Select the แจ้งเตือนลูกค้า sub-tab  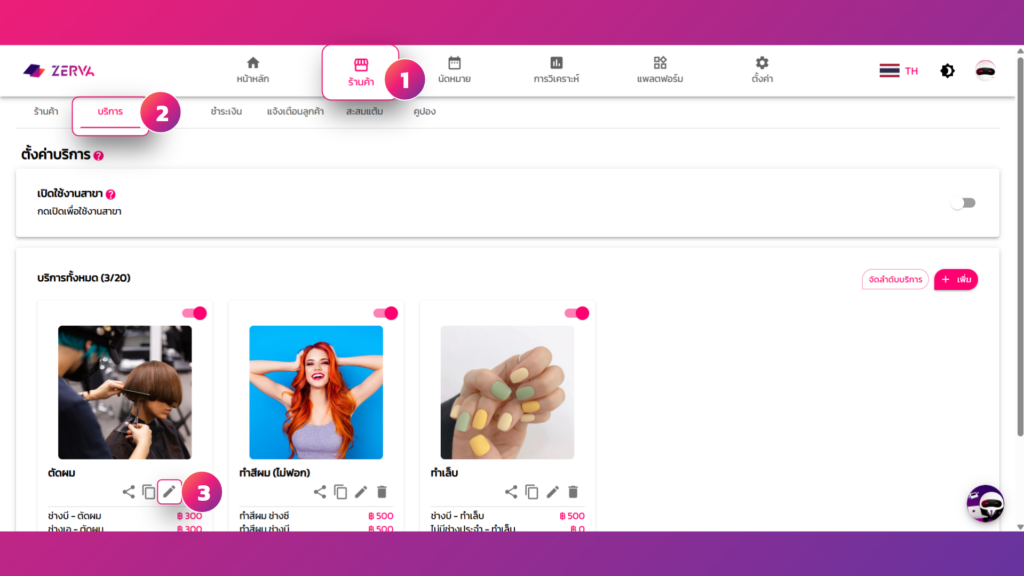pyautogui.click(x=295, y=112)
